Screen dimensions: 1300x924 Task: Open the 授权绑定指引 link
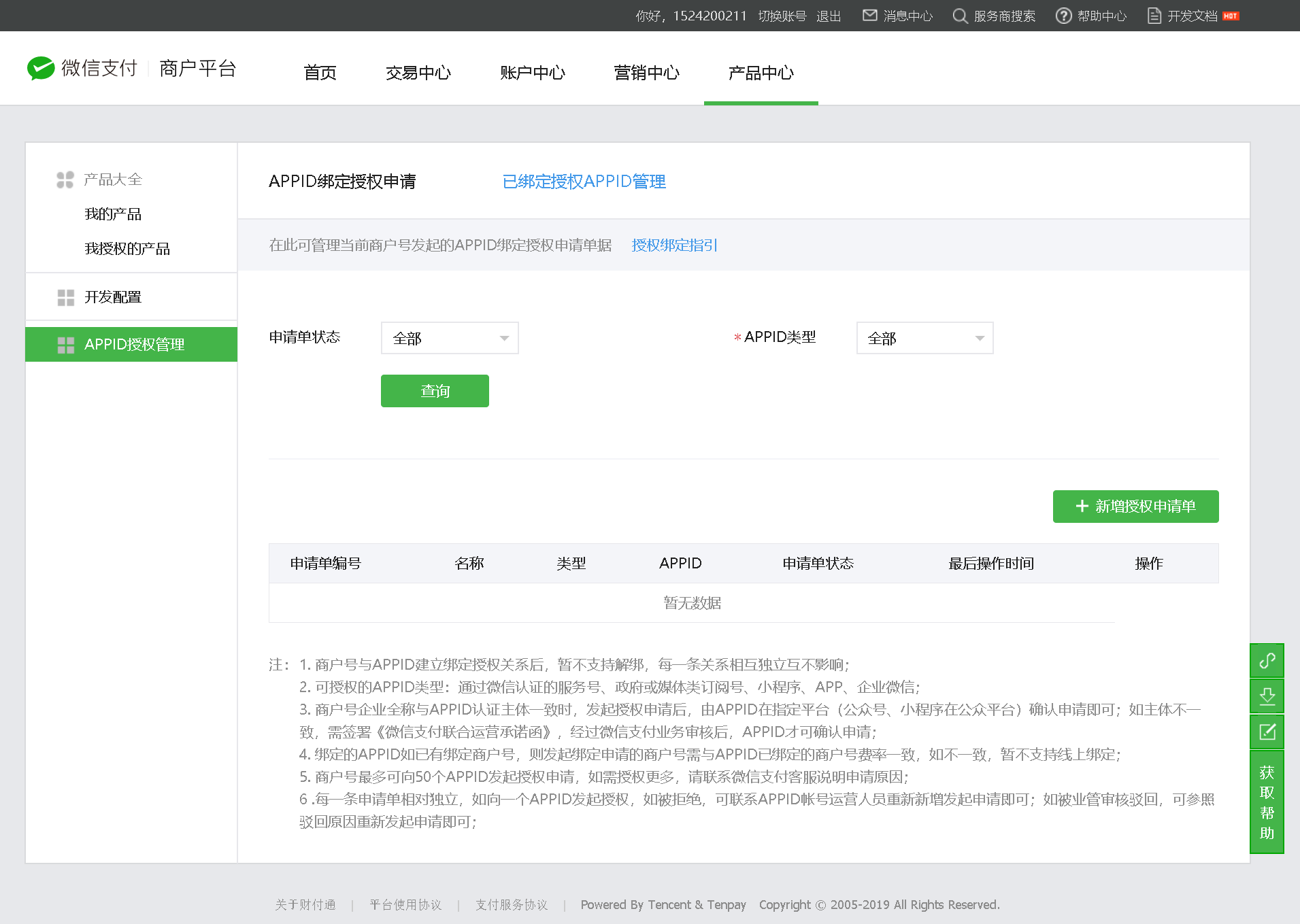(x=674, y=245)
